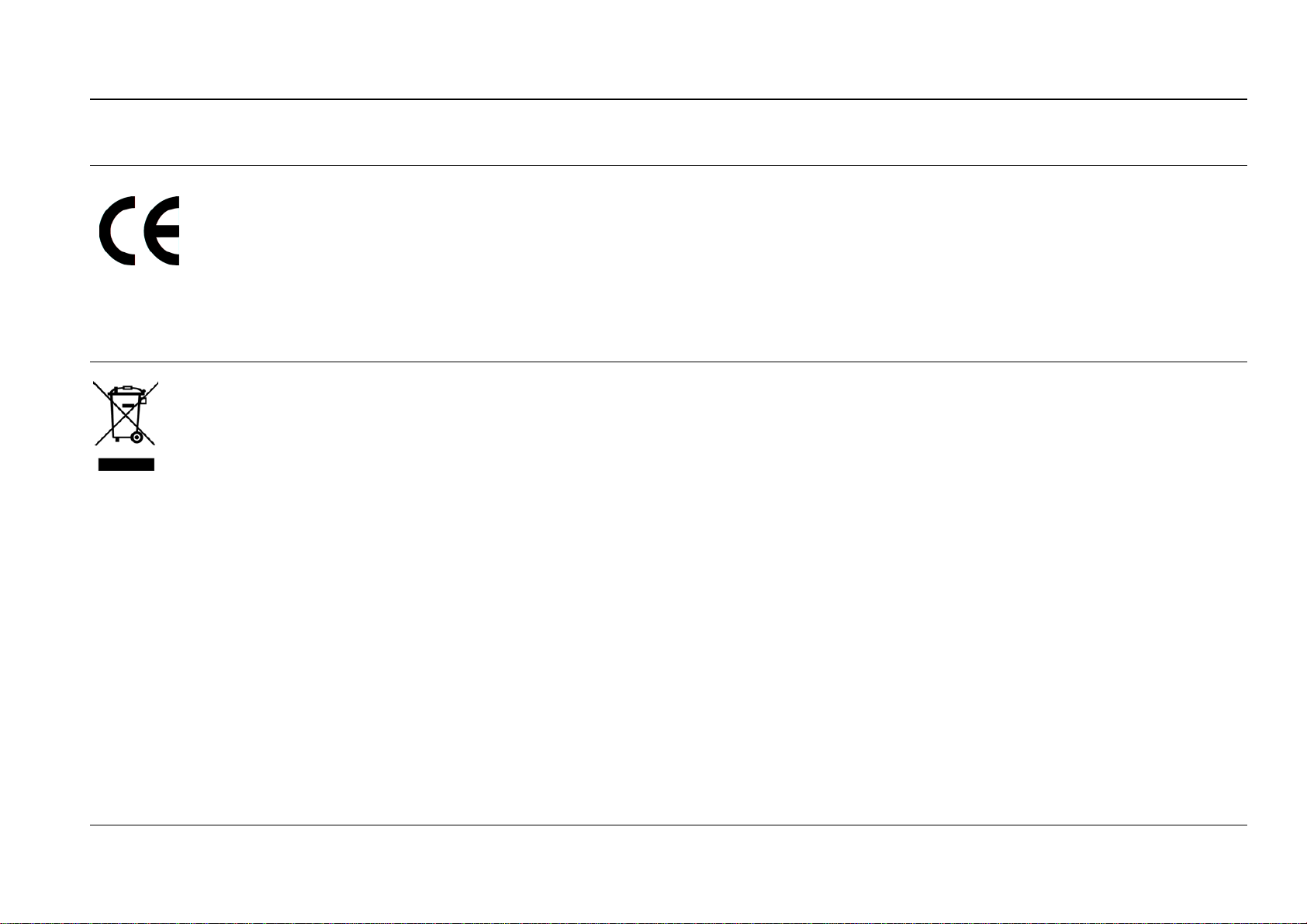1307x924 pixels.
Task: Click the center of the X over the bin
Action: [126, 413]
